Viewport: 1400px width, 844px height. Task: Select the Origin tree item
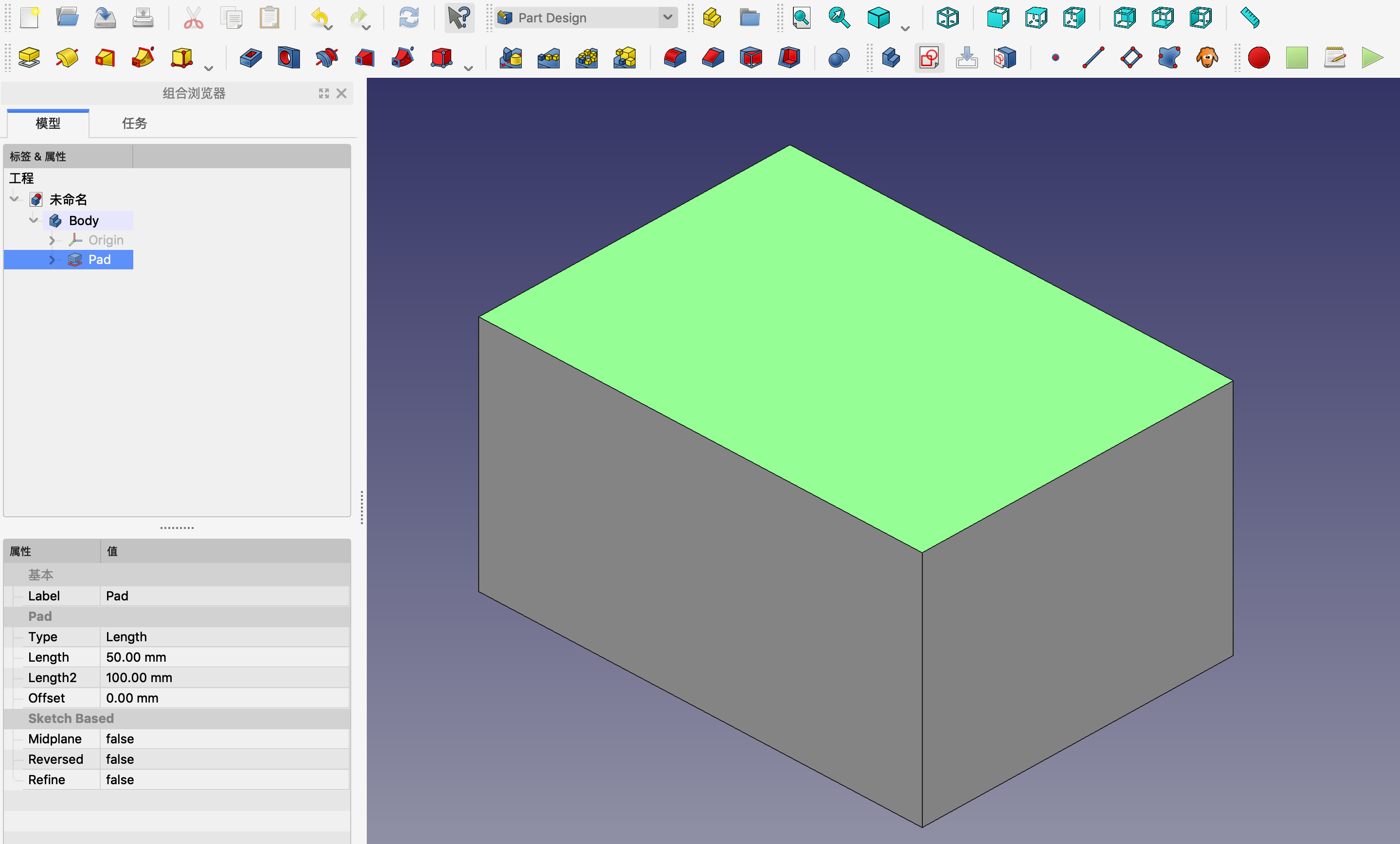[106, 240]
